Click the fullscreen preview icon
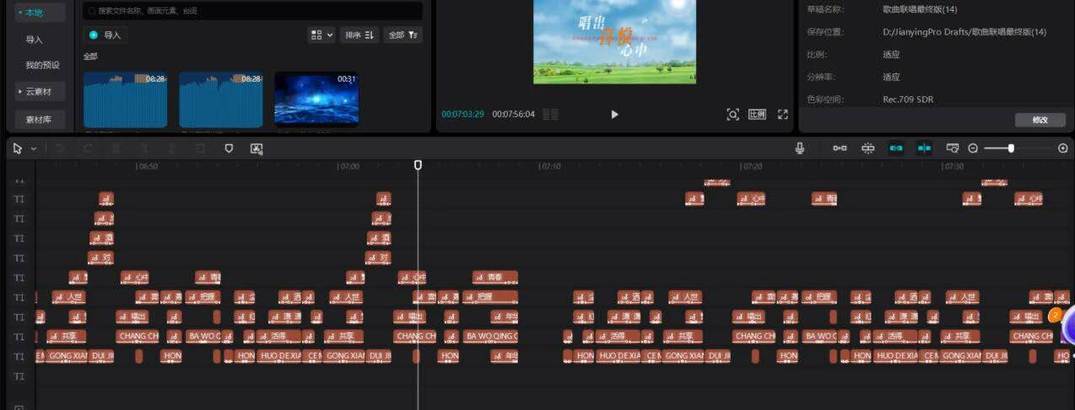 point(783,114)
